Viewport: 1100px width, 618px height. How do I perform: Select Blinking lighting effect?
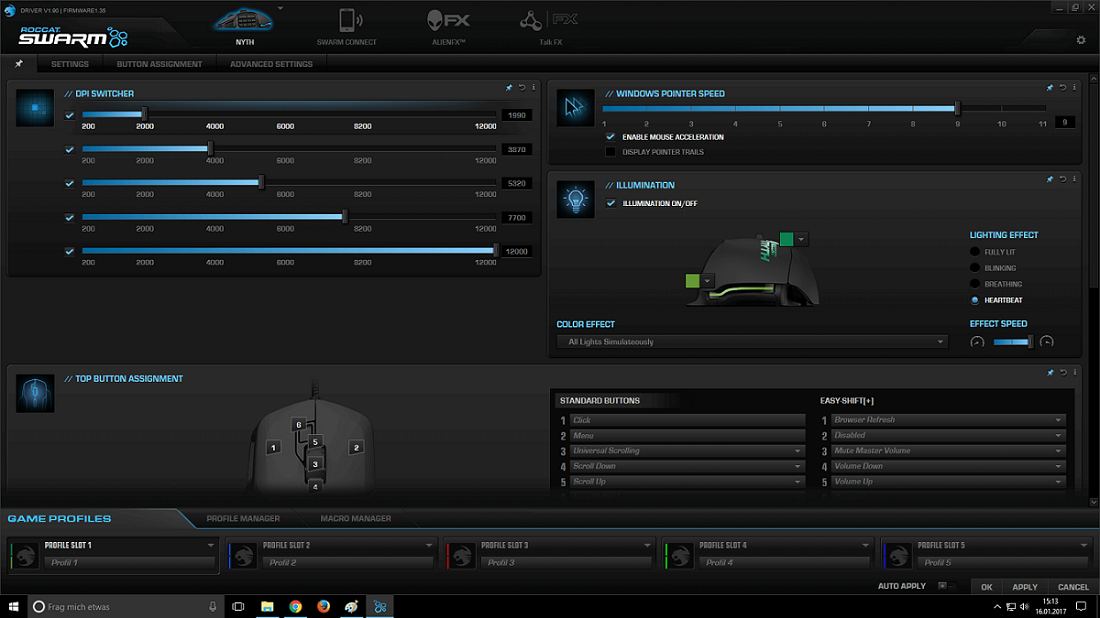(974, 268)
